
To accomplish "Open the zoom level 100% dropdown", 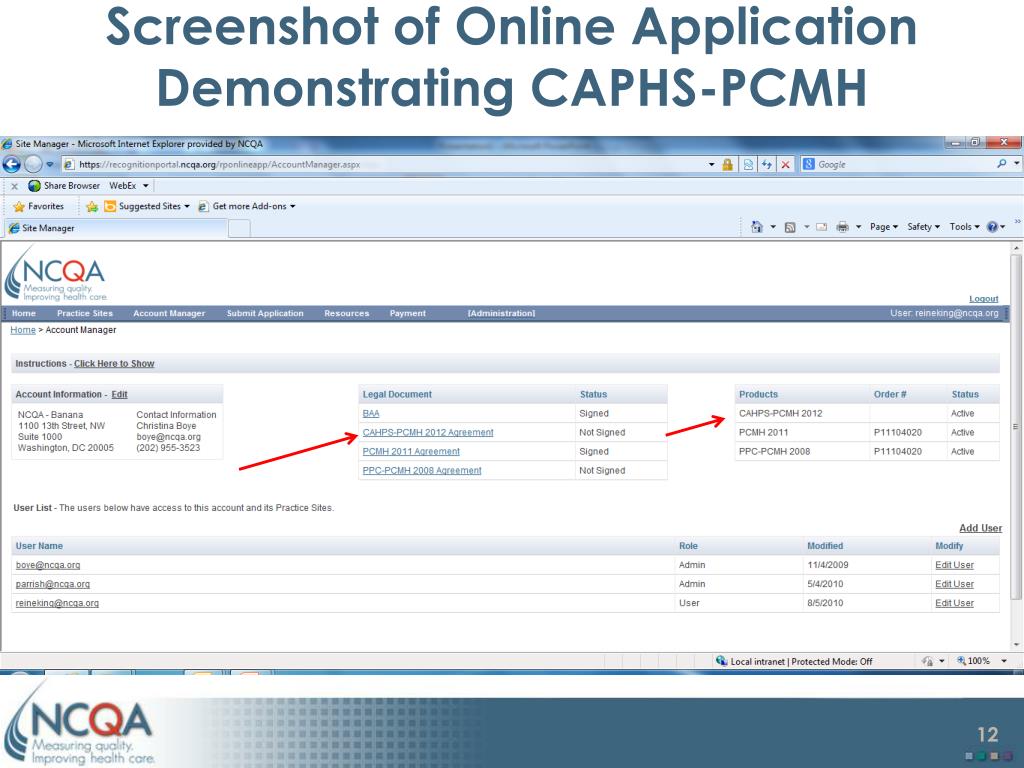I will click(x=1004, y=661).
